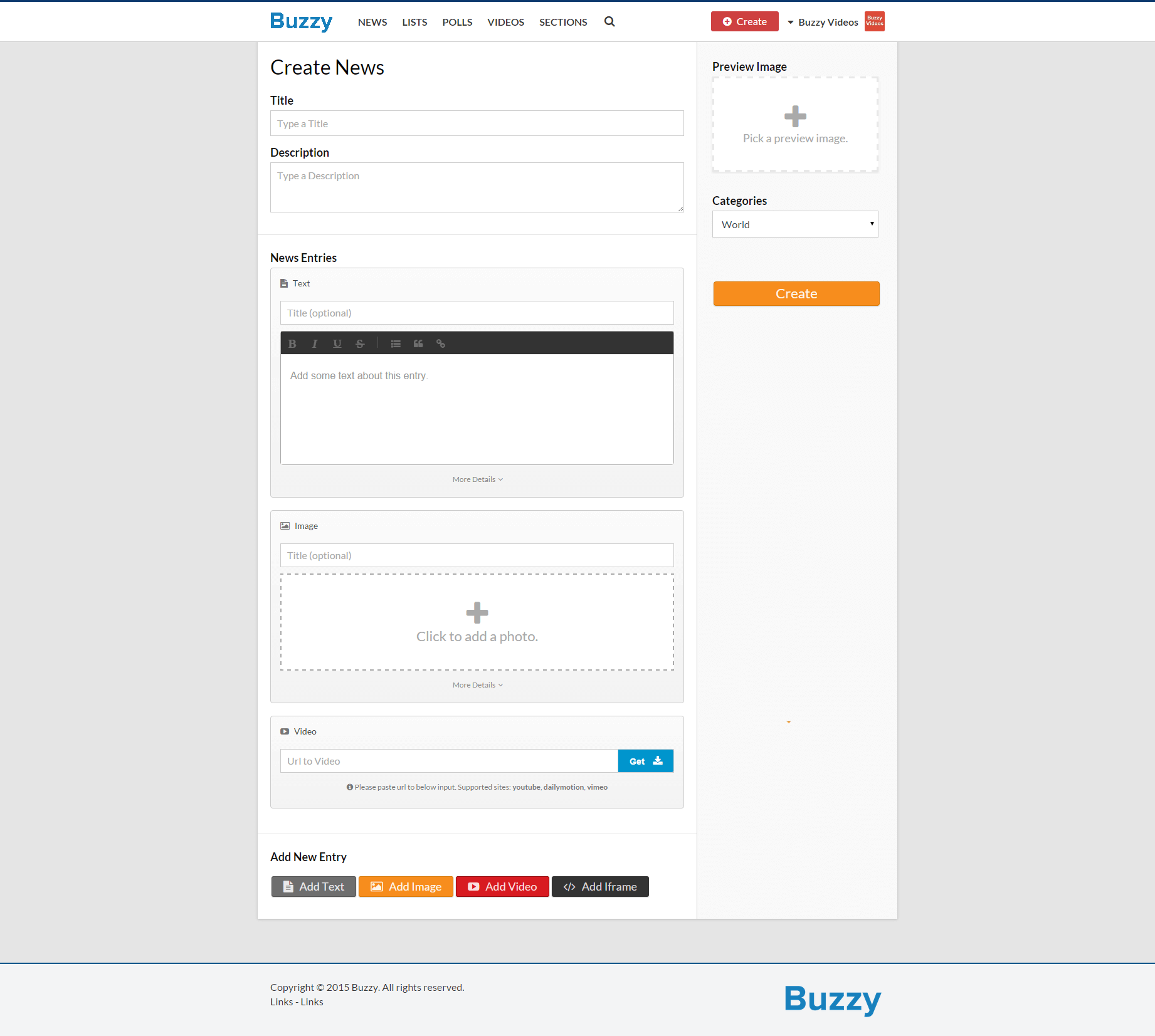
Task: Click the orange Create button
Action: 796,293
